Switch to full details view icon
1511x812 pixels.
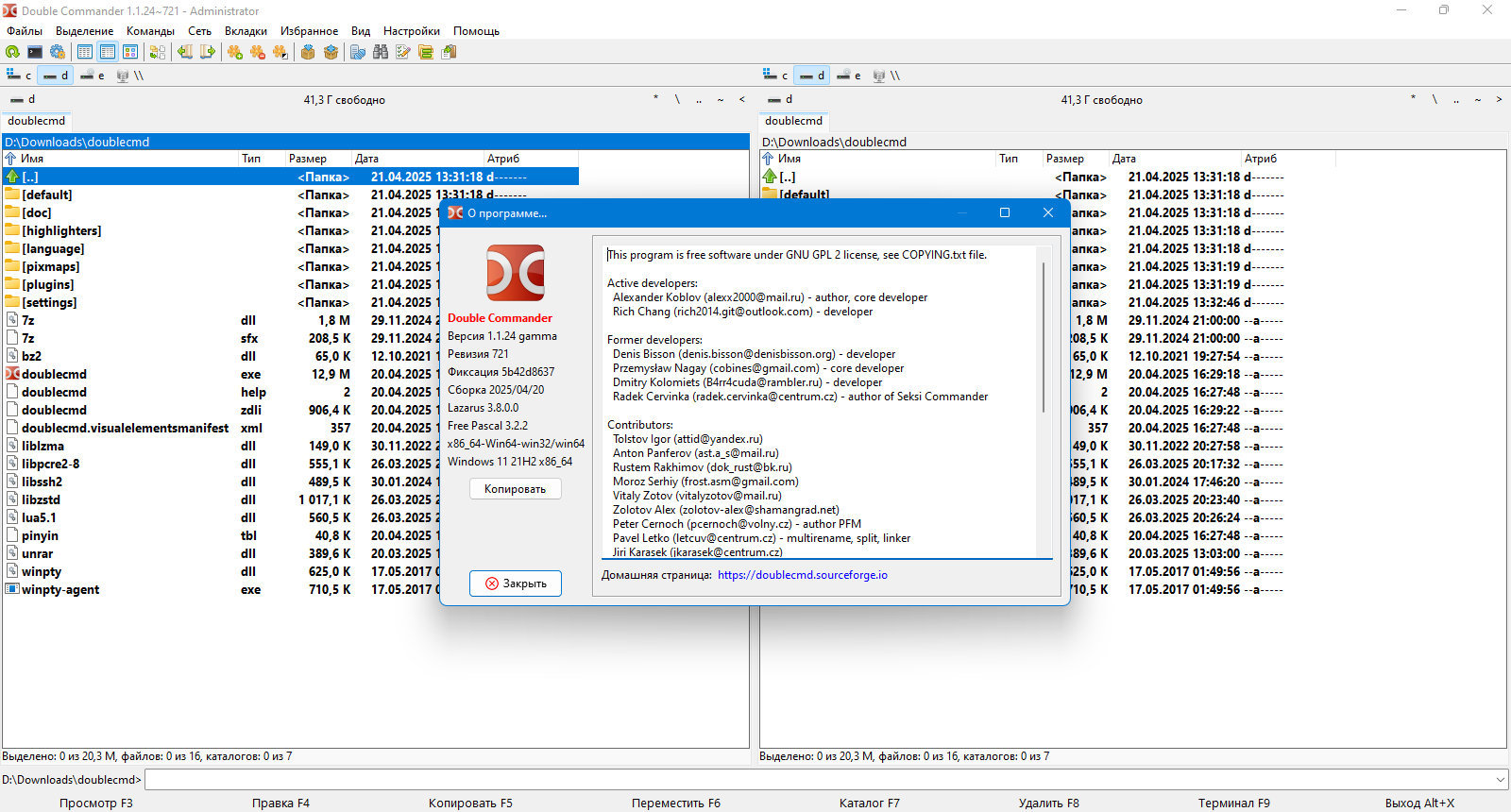pyautogui.click(x=108, y=52)
